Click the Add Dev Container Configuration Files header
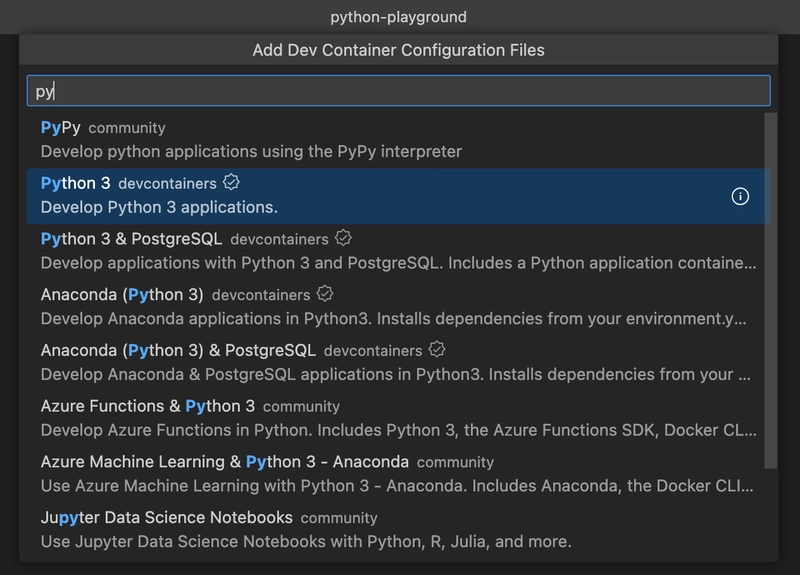The height and width of the screenshot is (575, 800). 400,50
